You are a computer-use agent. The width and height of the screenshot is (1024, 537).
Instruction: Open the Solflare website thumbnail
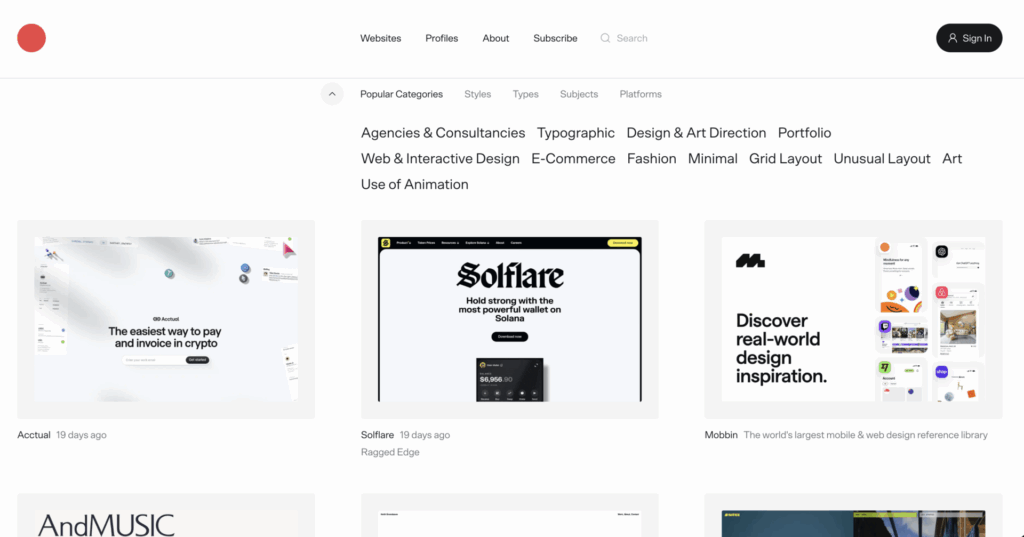point(509,319)
